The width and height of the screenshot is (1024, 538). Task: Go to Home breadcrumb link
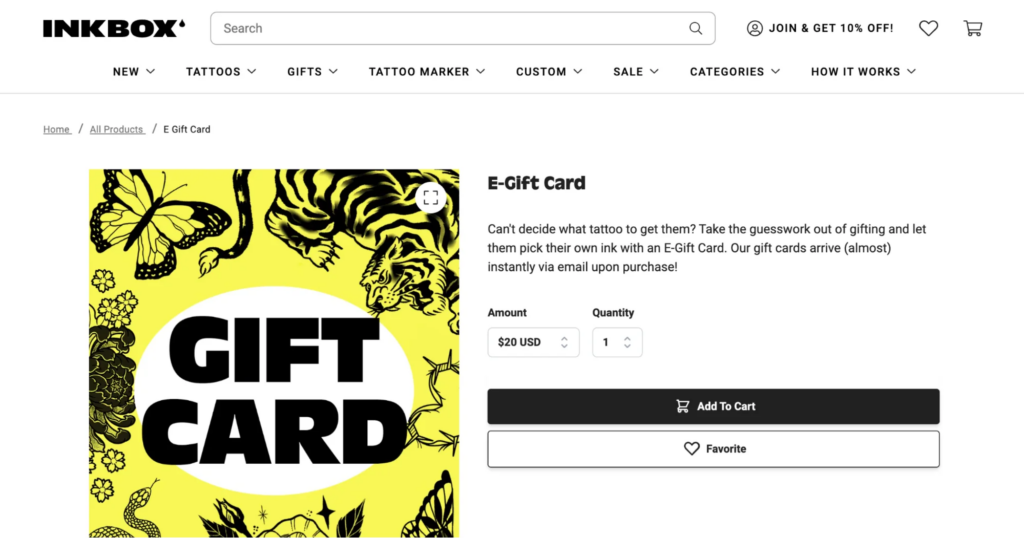pos(57,129)
